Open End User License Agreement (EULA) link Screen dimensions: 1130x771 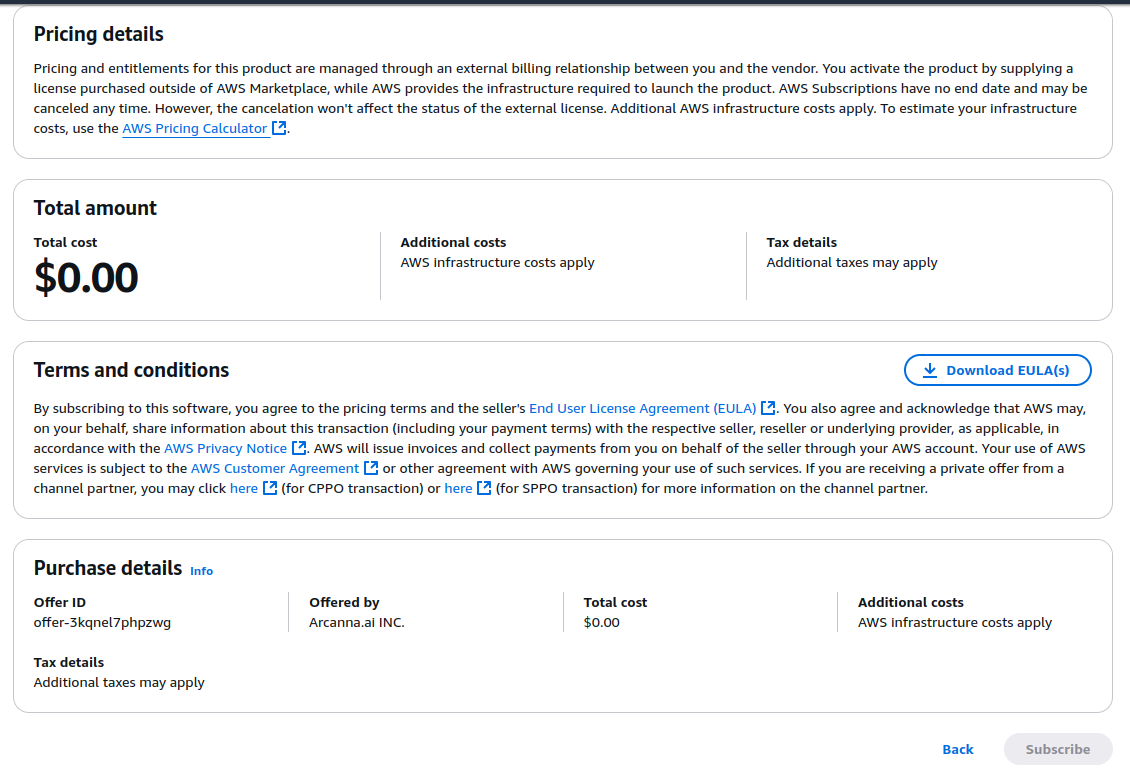pos(643,409)
